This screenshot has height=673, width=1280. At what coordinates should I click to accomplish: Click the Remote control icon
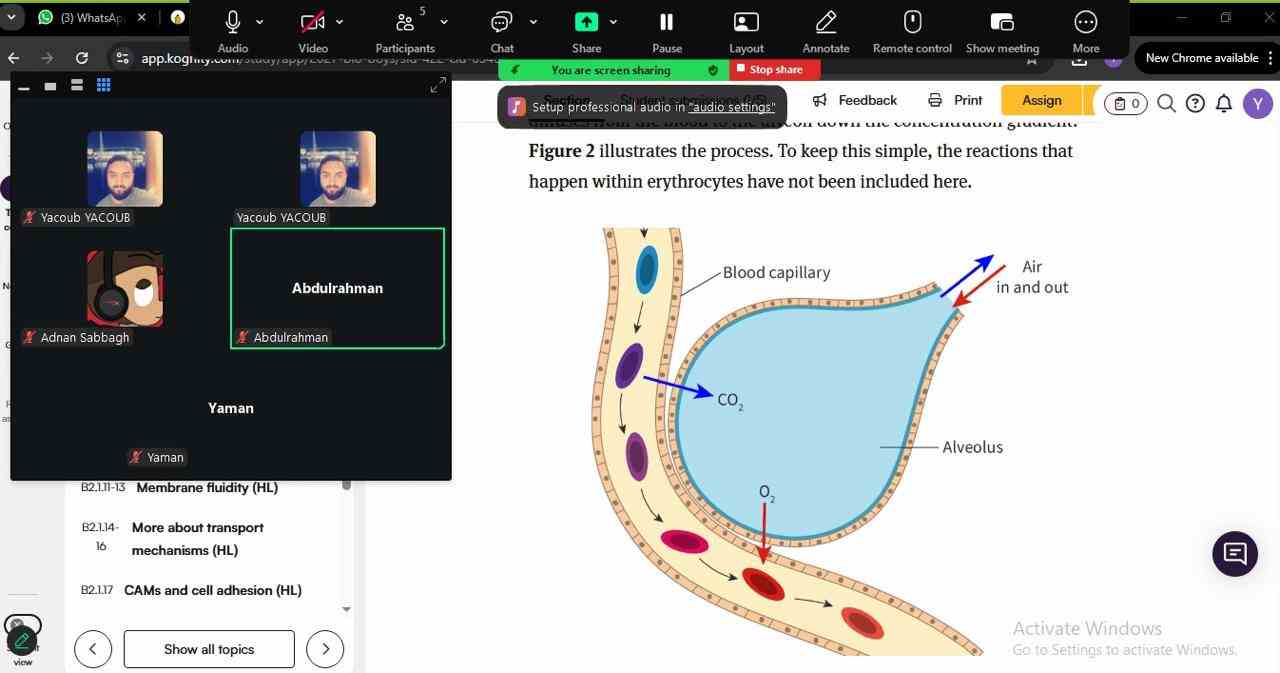(912, 23)
